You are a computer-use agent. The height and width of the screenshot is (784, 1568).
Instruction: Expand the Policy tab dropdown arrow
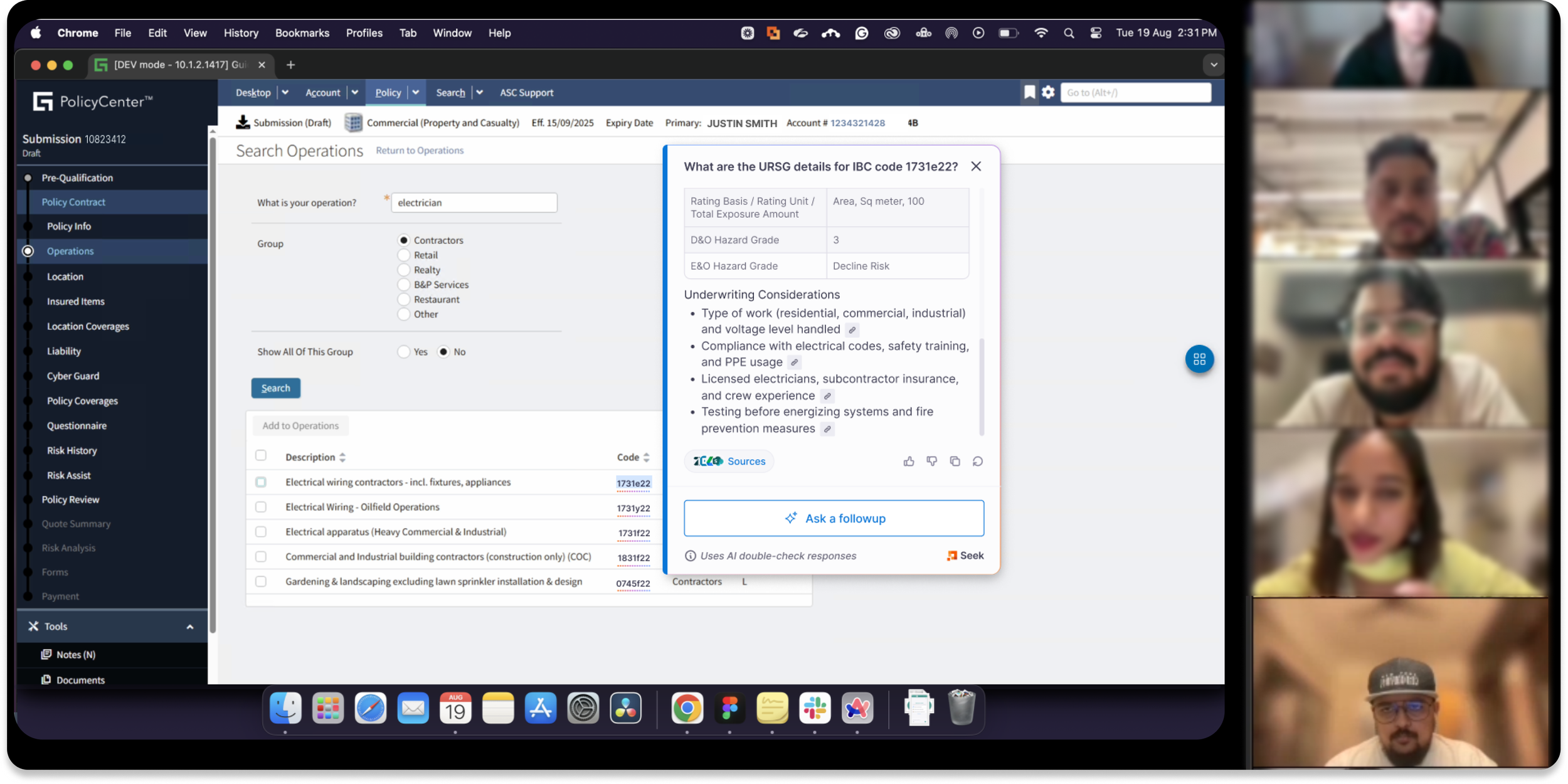pos(415,92)
